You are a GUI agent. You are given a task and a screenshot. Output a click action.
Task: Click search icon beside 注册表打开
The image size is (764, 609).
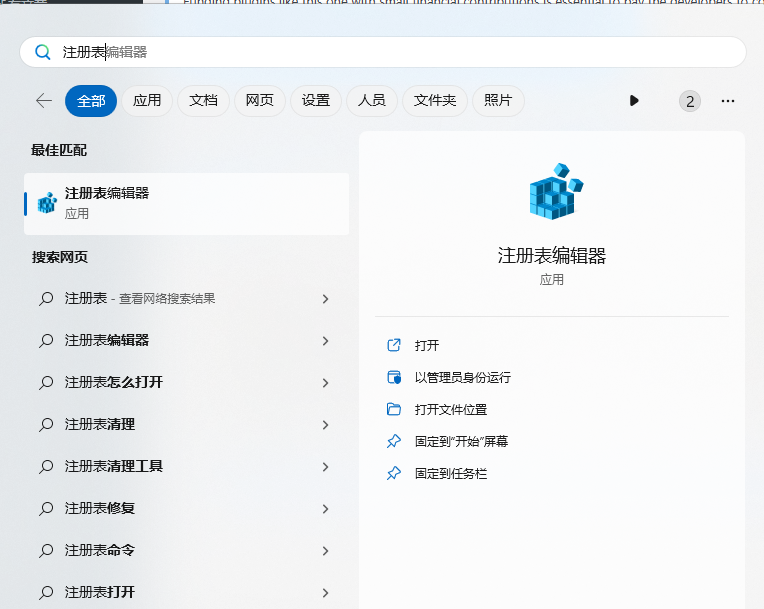click(46, 592)
